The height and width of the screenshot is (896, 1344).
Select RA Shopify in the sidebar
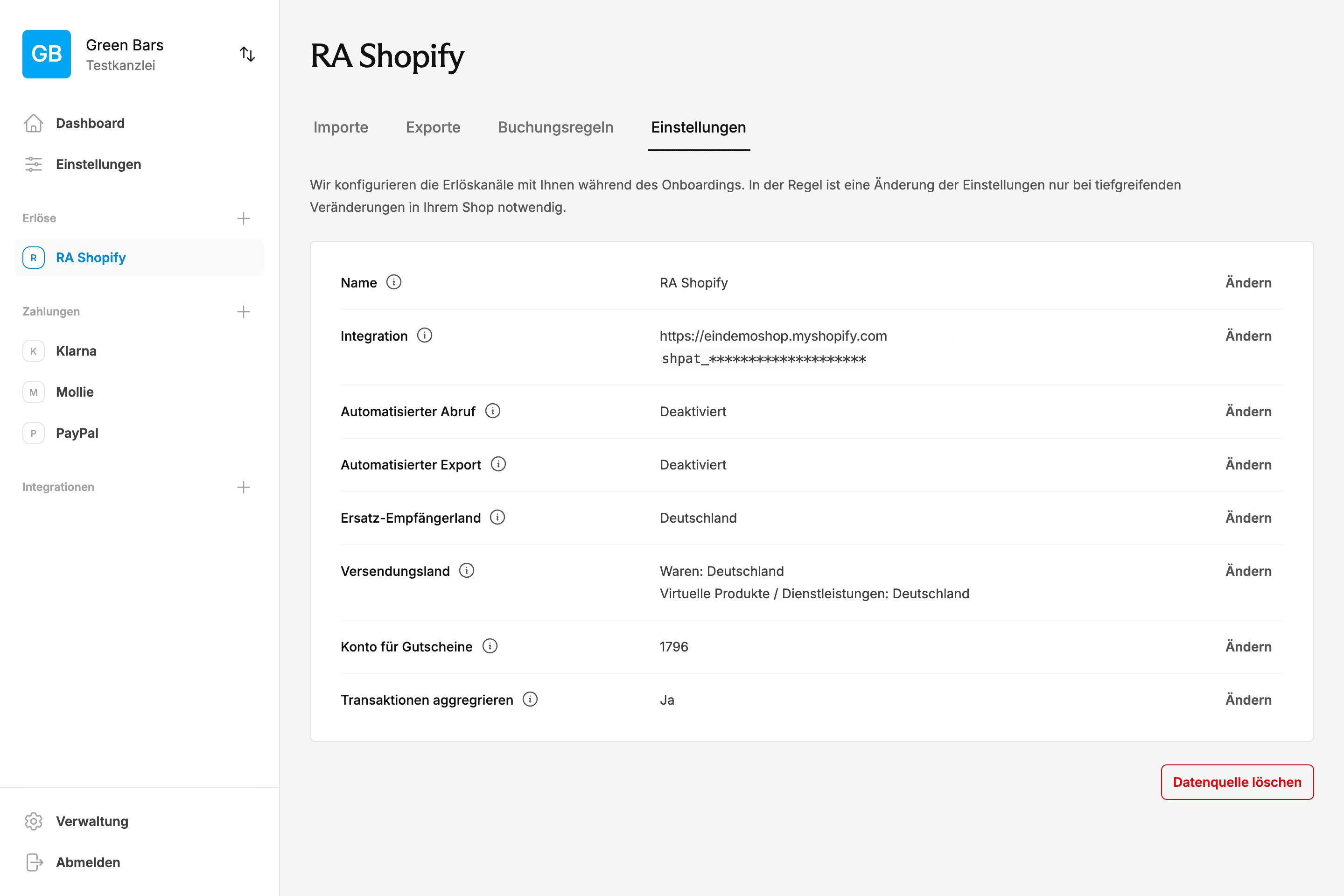[90, 257]
